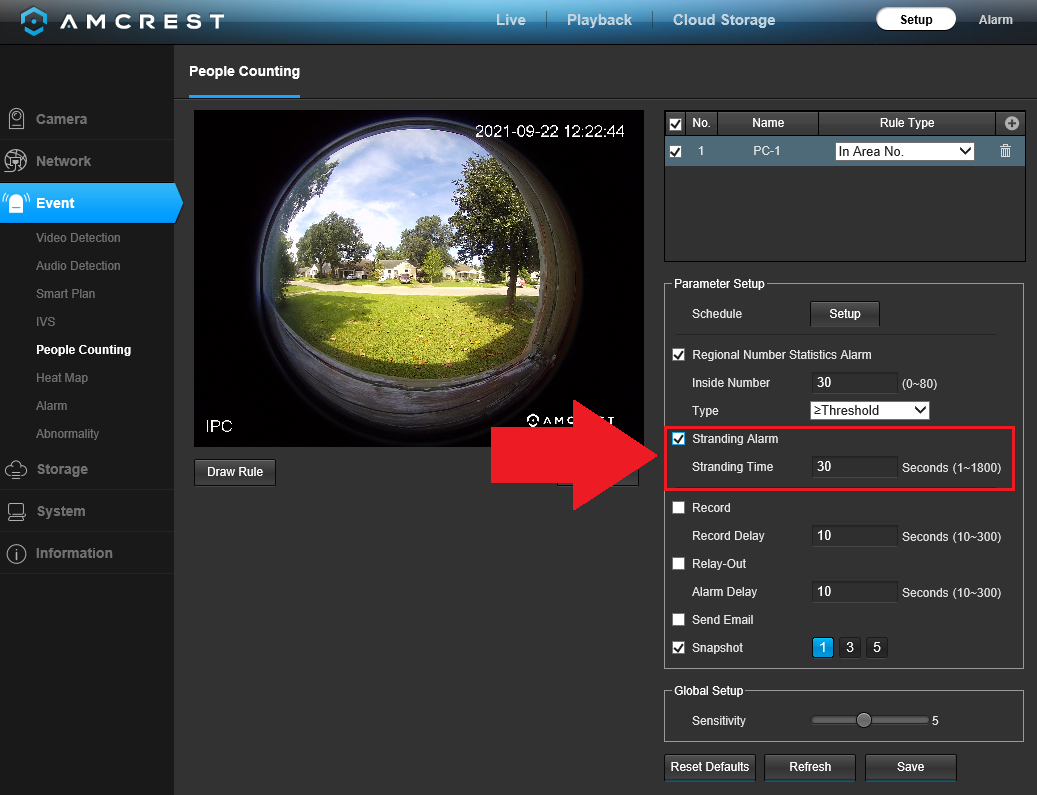This screenshot has height=795, width=1037.
Task: Focus the Alarm Delay input field
Action: point(854,592)
